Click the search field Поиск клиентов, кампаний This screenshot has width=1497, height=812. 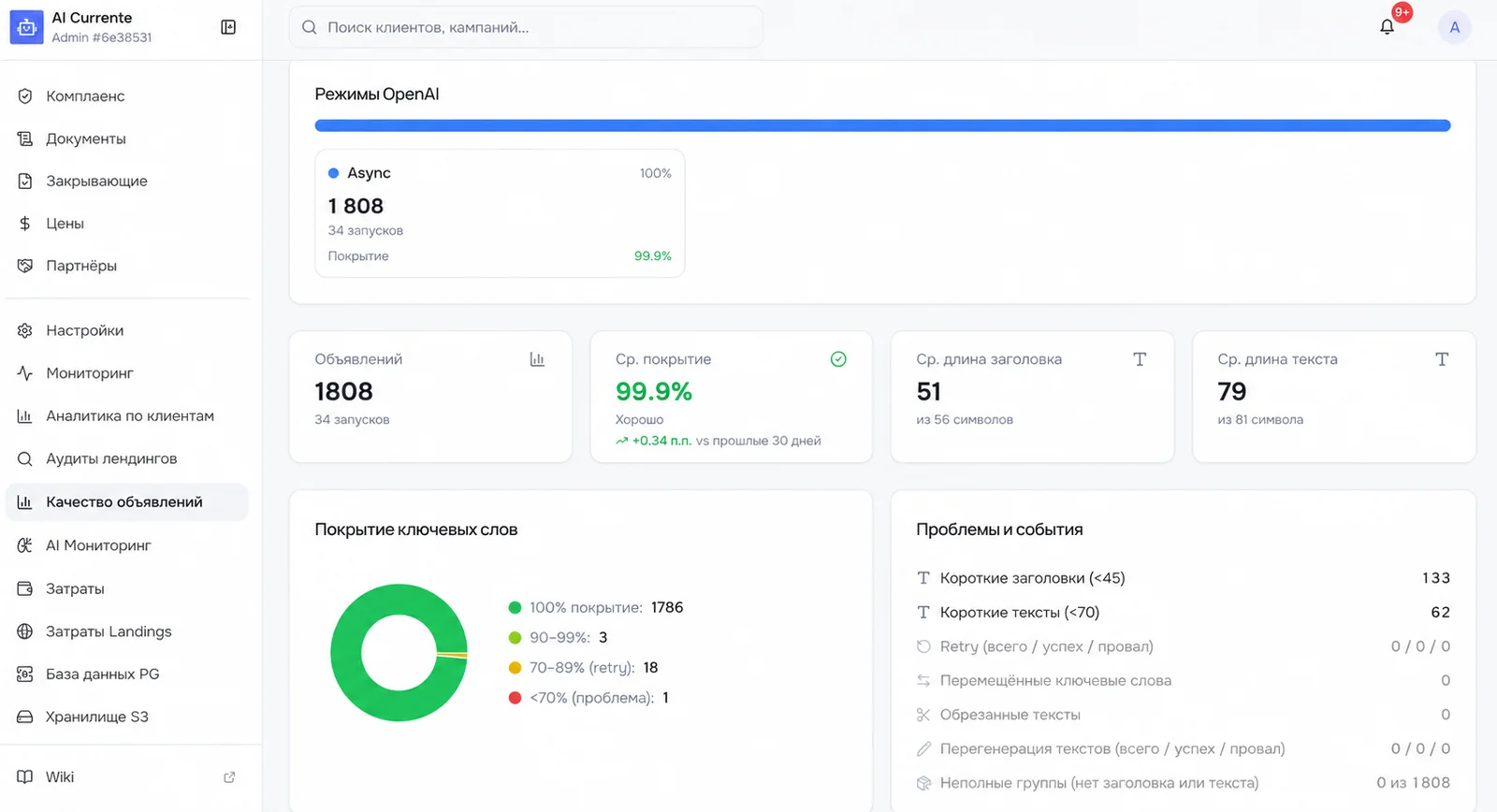(x=526, y=27)
